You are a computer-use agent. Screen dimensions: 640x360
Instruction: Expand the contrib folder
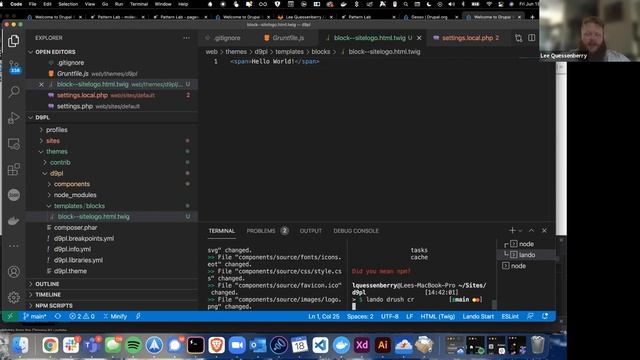click(x=60, y=162)
